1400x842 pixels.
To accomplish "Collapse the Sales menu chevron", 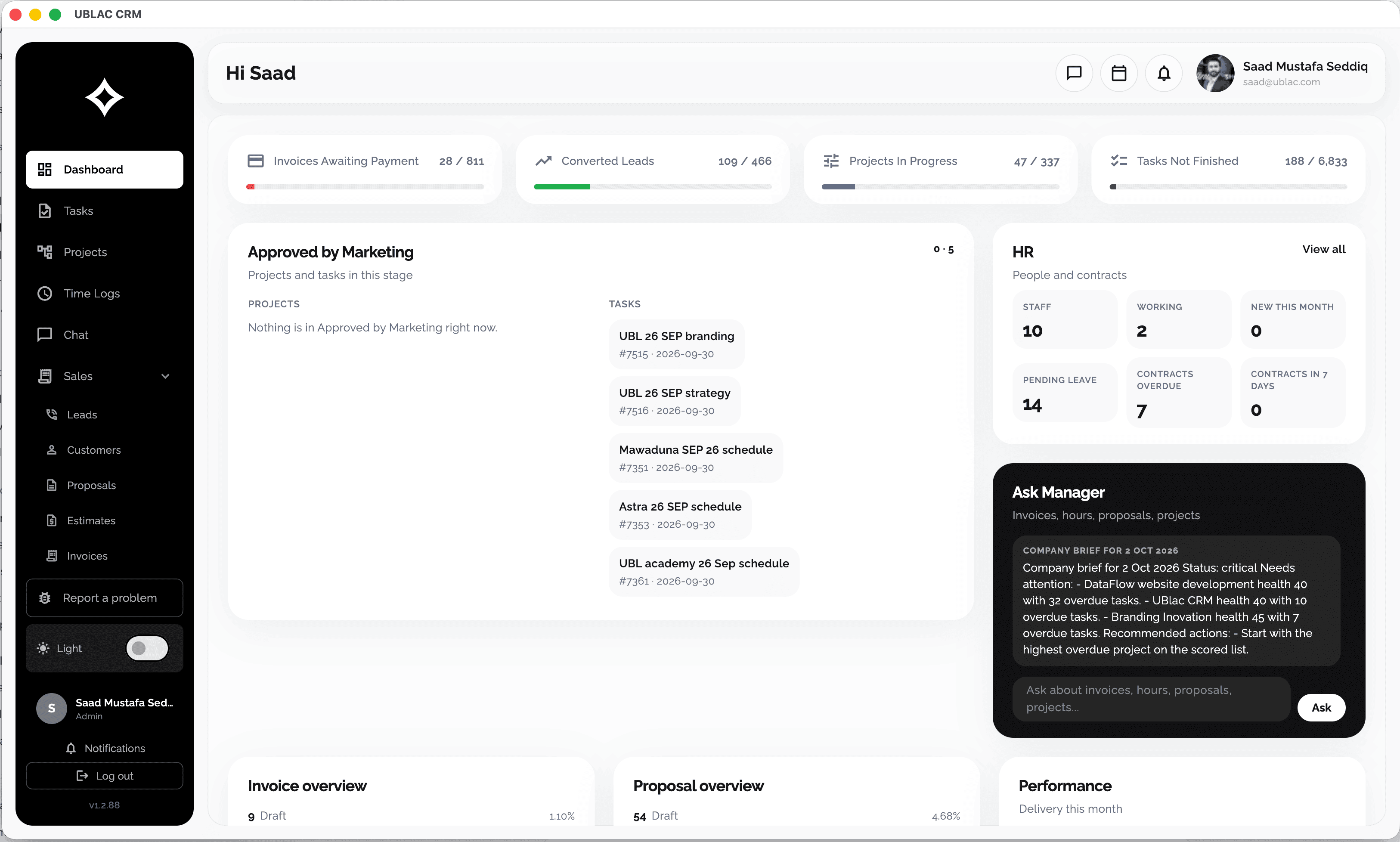I will [165, 376].
